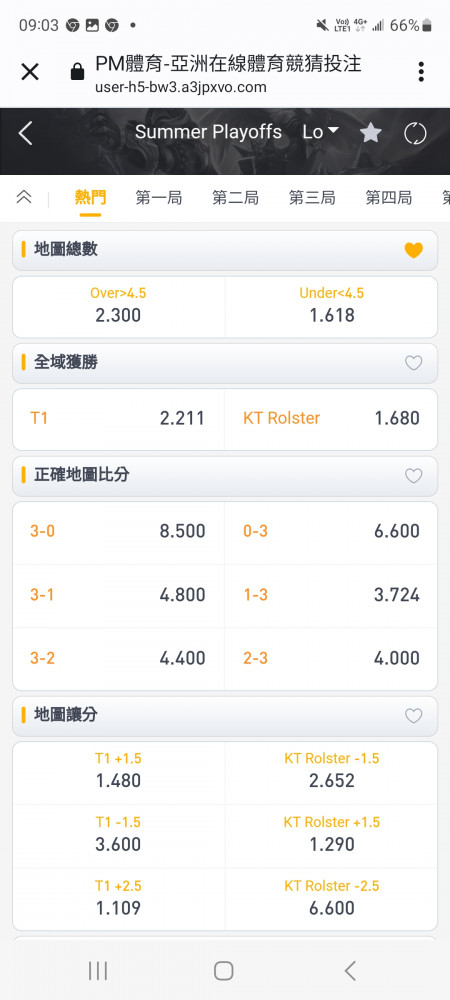The height and width of the screenshot is (1000, 450).
Task: Favorite the 地圖讓分 market heart
Action: [x=414, y=716]
